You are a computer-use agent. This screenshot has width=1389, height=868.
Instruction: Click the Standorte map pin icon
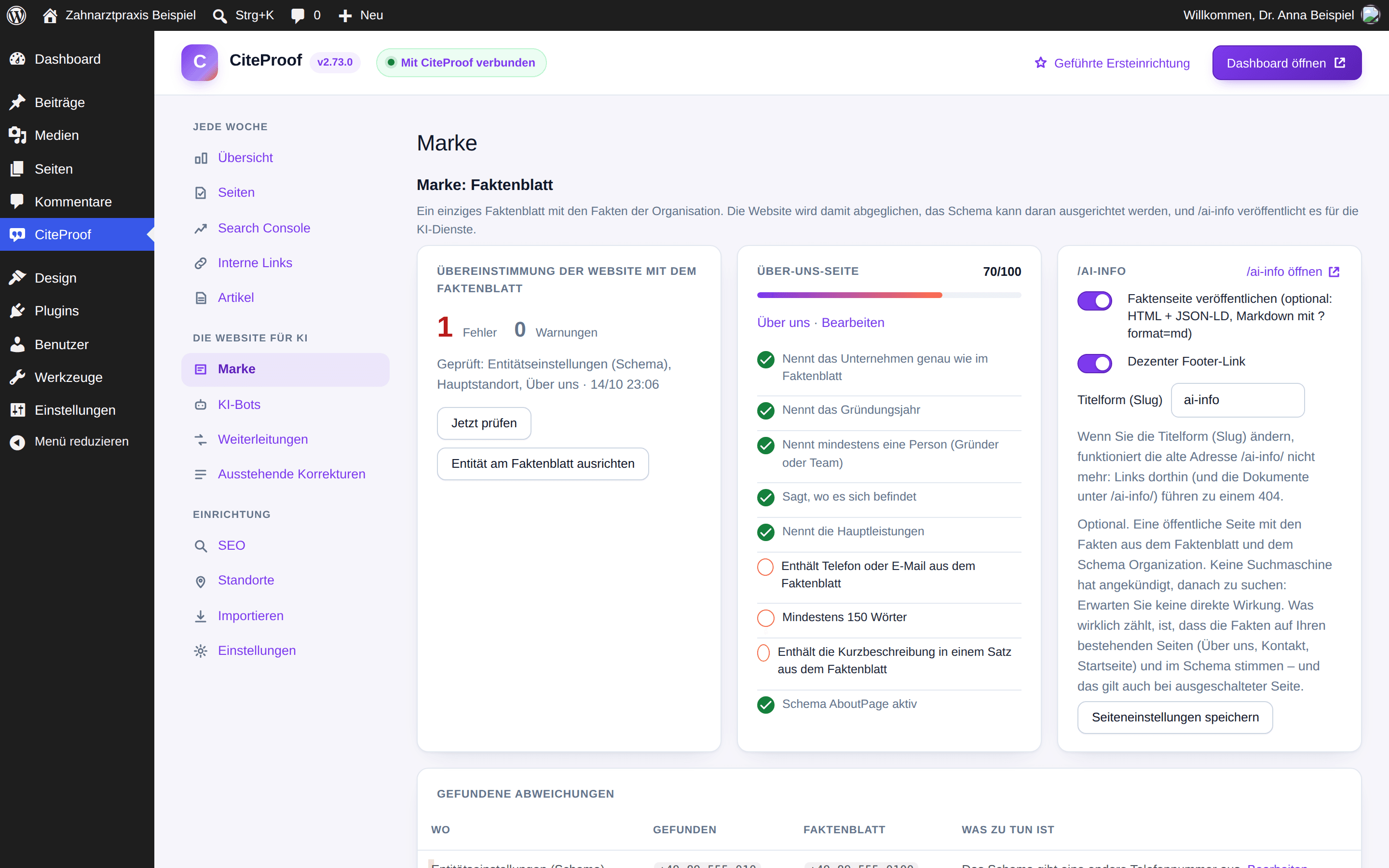pyautogui.click(x=200, y=581)
